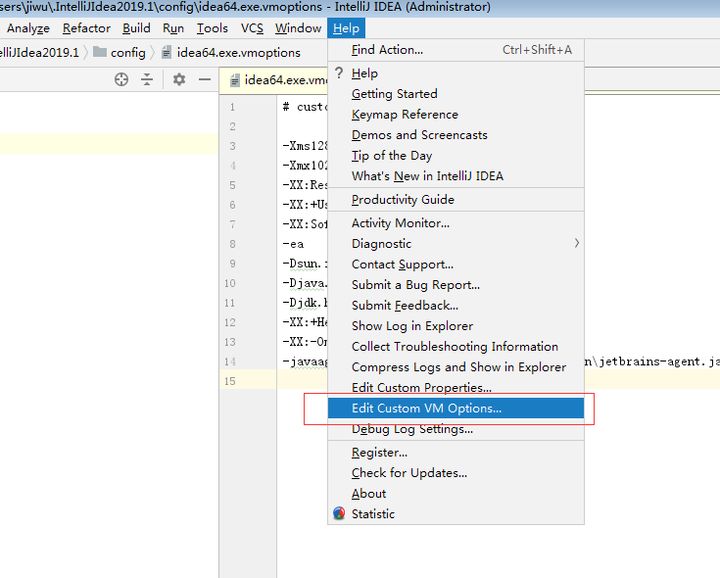Click Show Log in Explorer
The height and width of the screenshot is (578, 720).
pyautogui.click(x=412, y=326)
